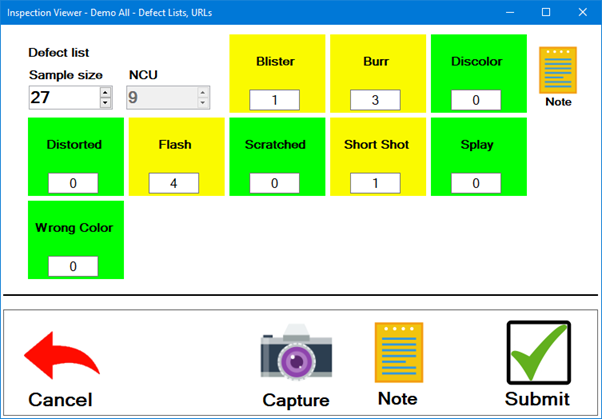Click the Splay defect count field
Viewport: 602px width, 419px height.
(476, 183)
